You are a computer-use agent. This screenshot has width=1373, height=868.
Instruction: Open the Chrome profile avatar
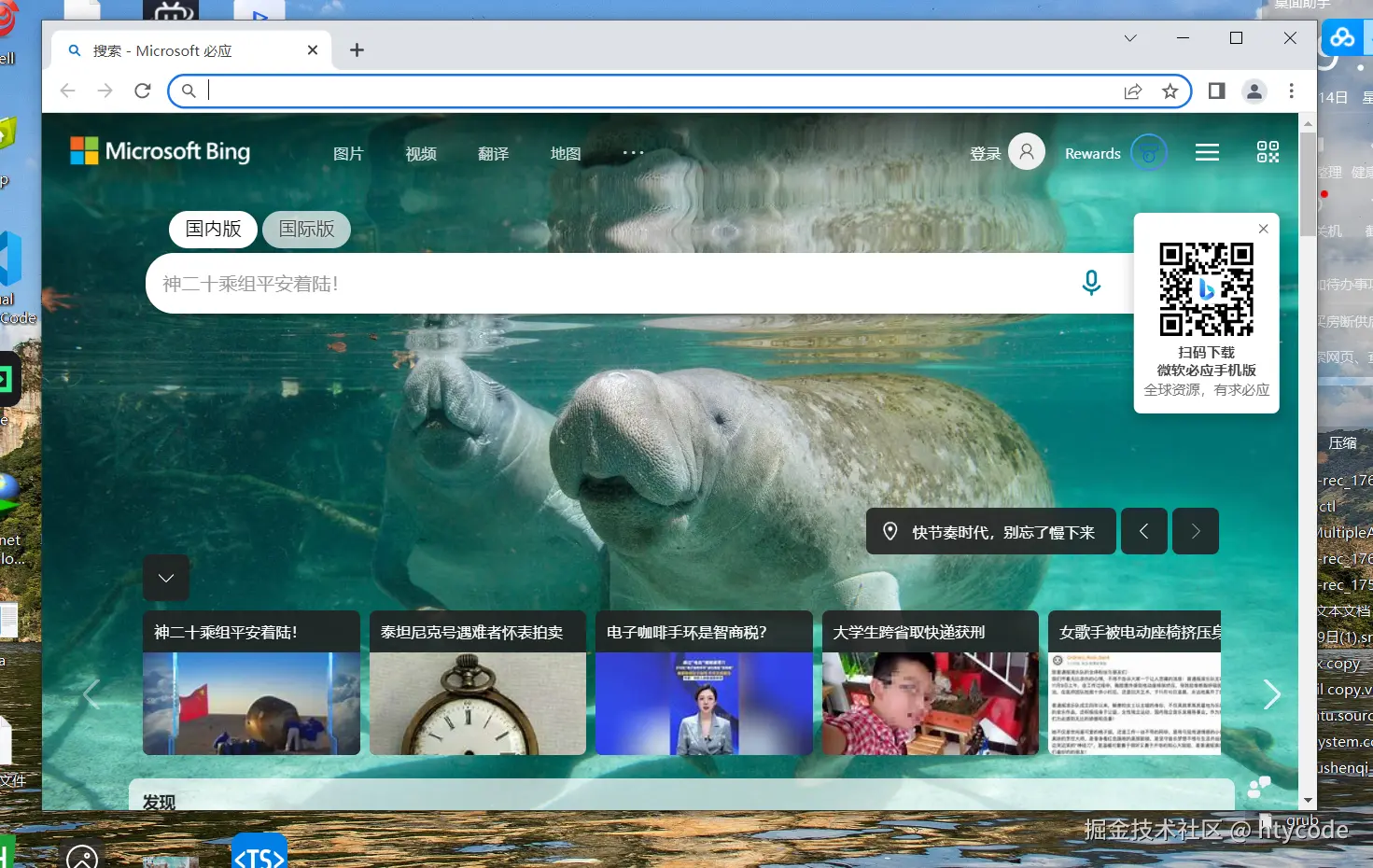click(x=1254, y=91)
